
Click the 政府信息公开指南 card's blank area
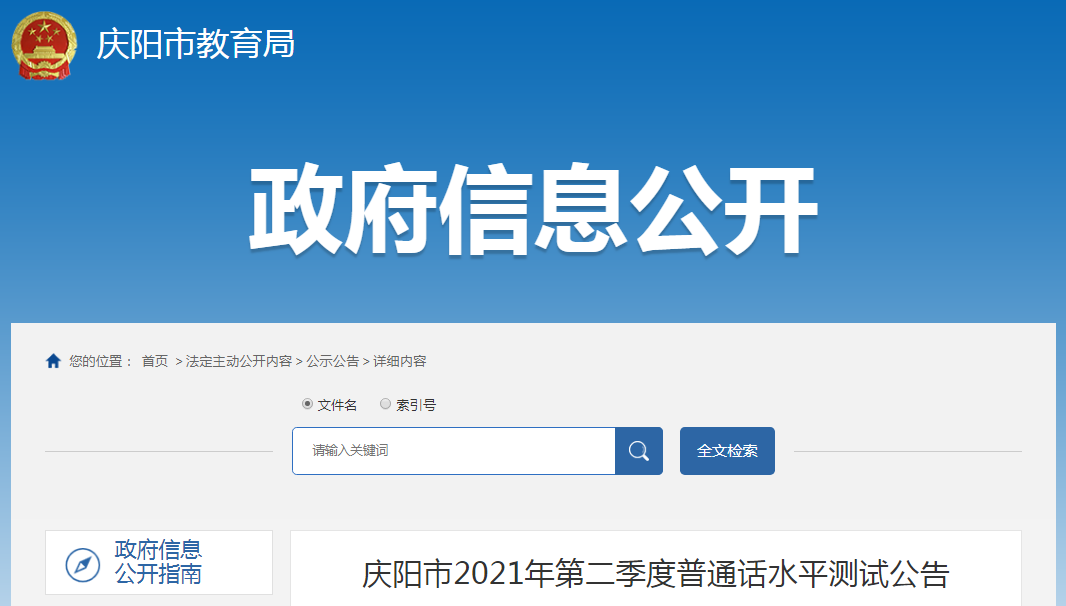click(238, 562)
